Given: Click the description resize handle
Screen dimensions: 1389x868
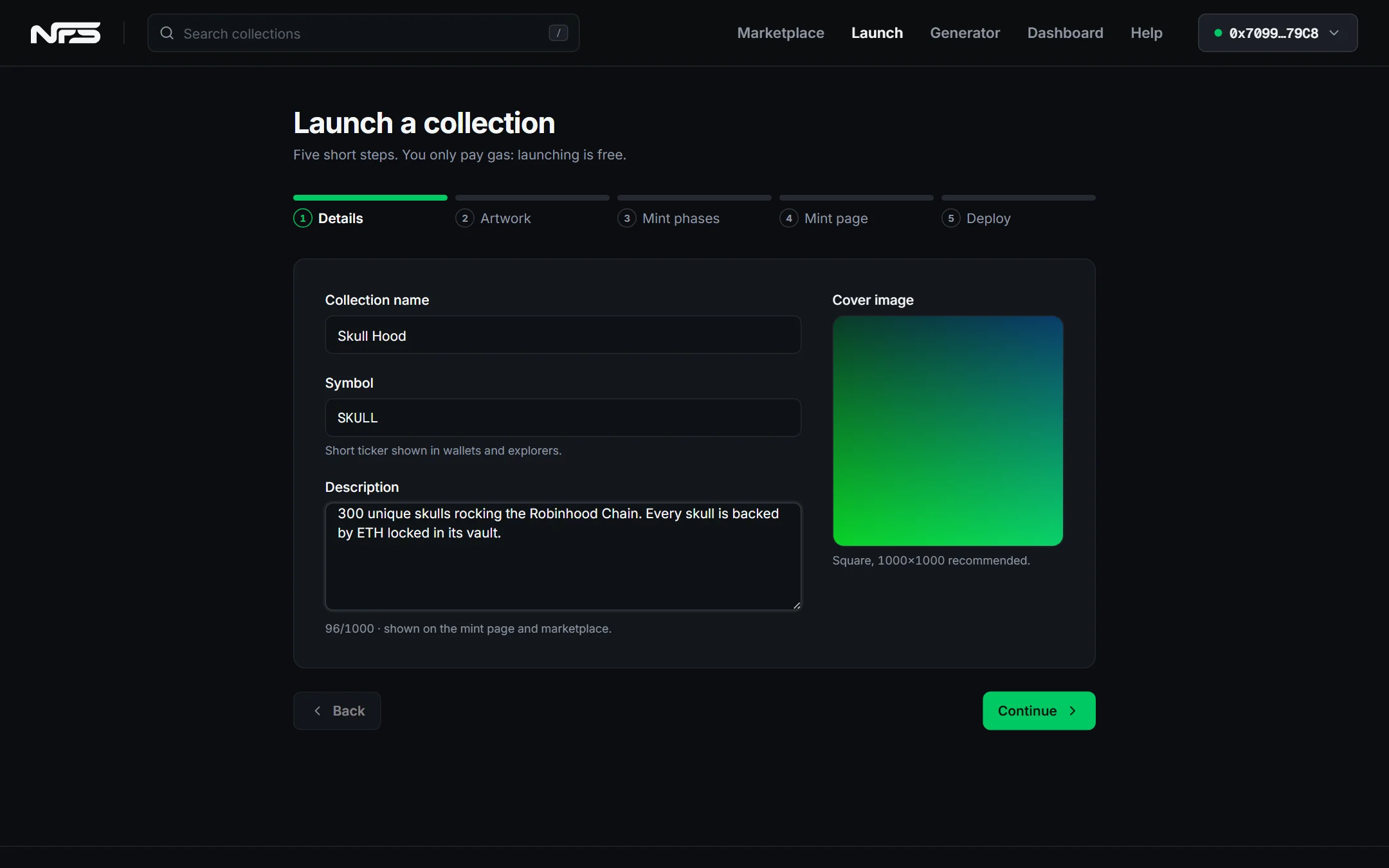Looking at the screenshot, I should point(797,605).
